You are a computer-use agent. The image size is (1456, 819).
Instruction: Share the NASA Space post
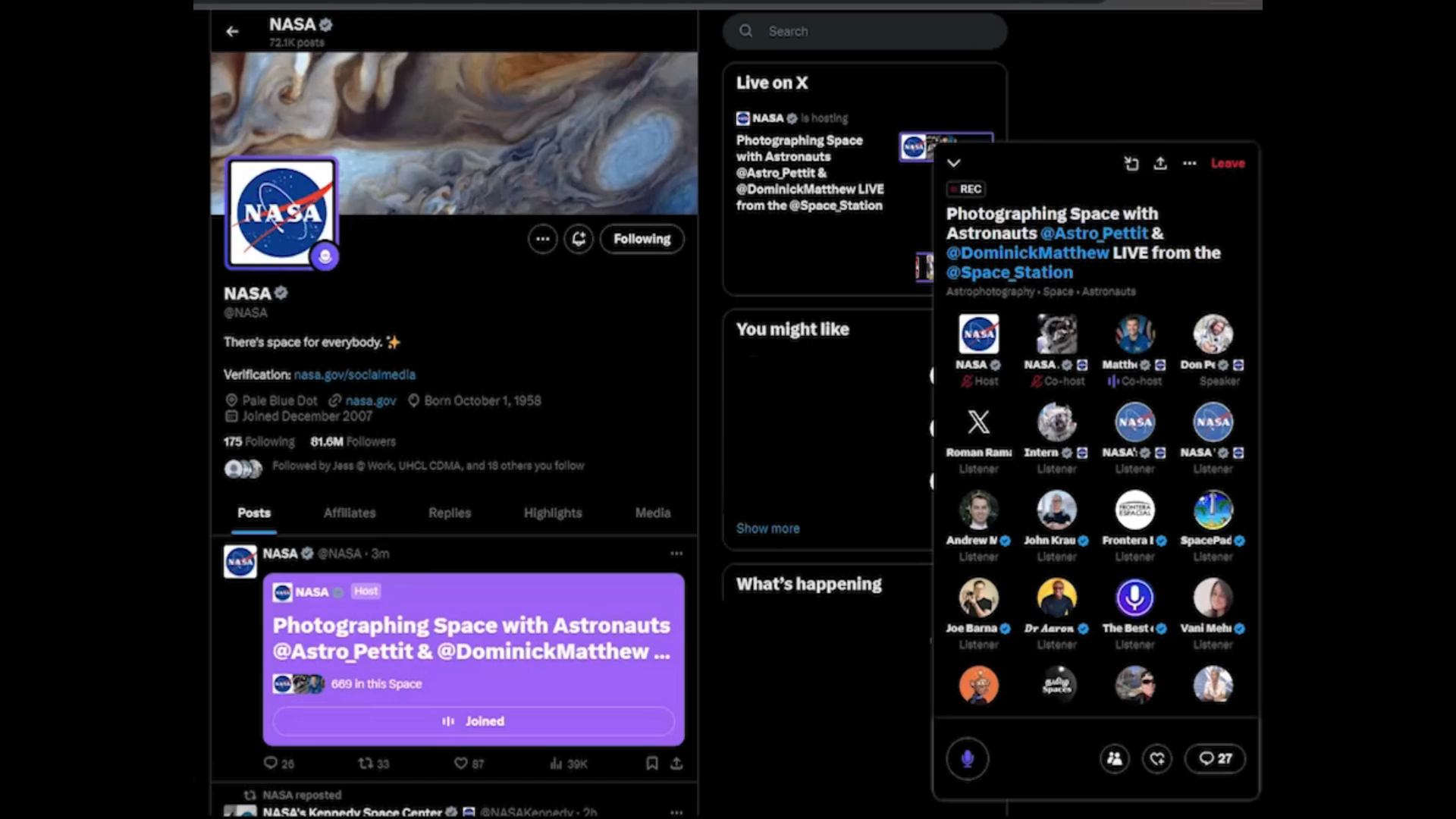(x=676, y=764)
